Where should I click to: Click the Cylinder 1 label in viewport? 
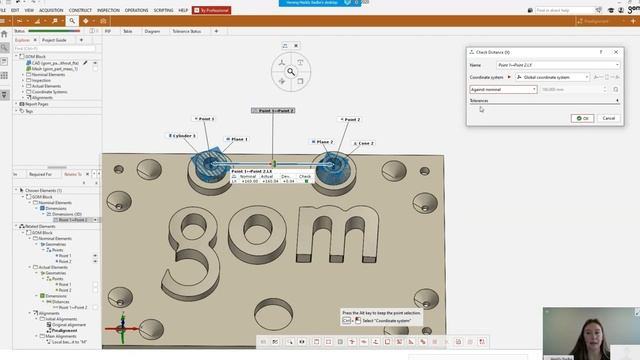(x=182, y=136)
